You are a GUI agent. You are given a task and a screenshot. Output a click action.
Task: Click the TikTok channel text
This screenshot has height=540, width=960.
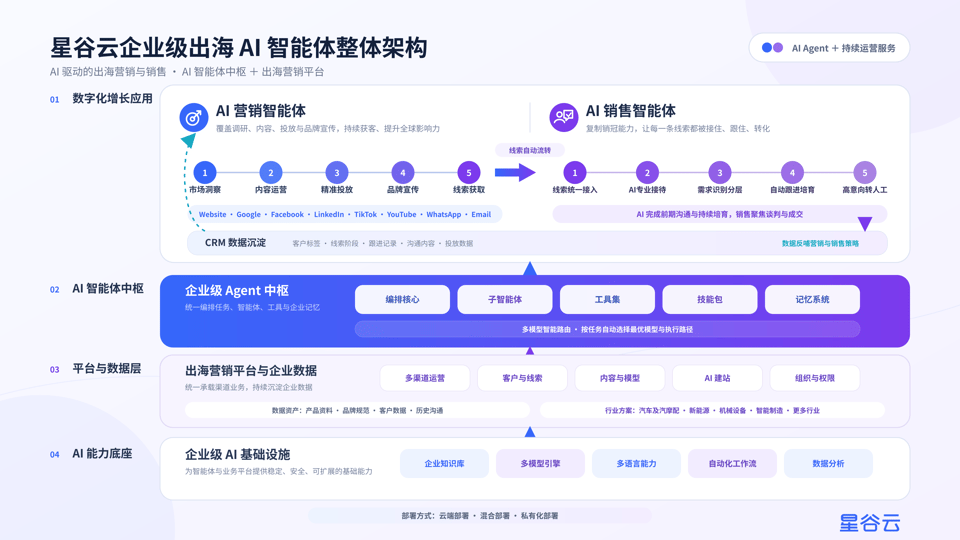366,214
